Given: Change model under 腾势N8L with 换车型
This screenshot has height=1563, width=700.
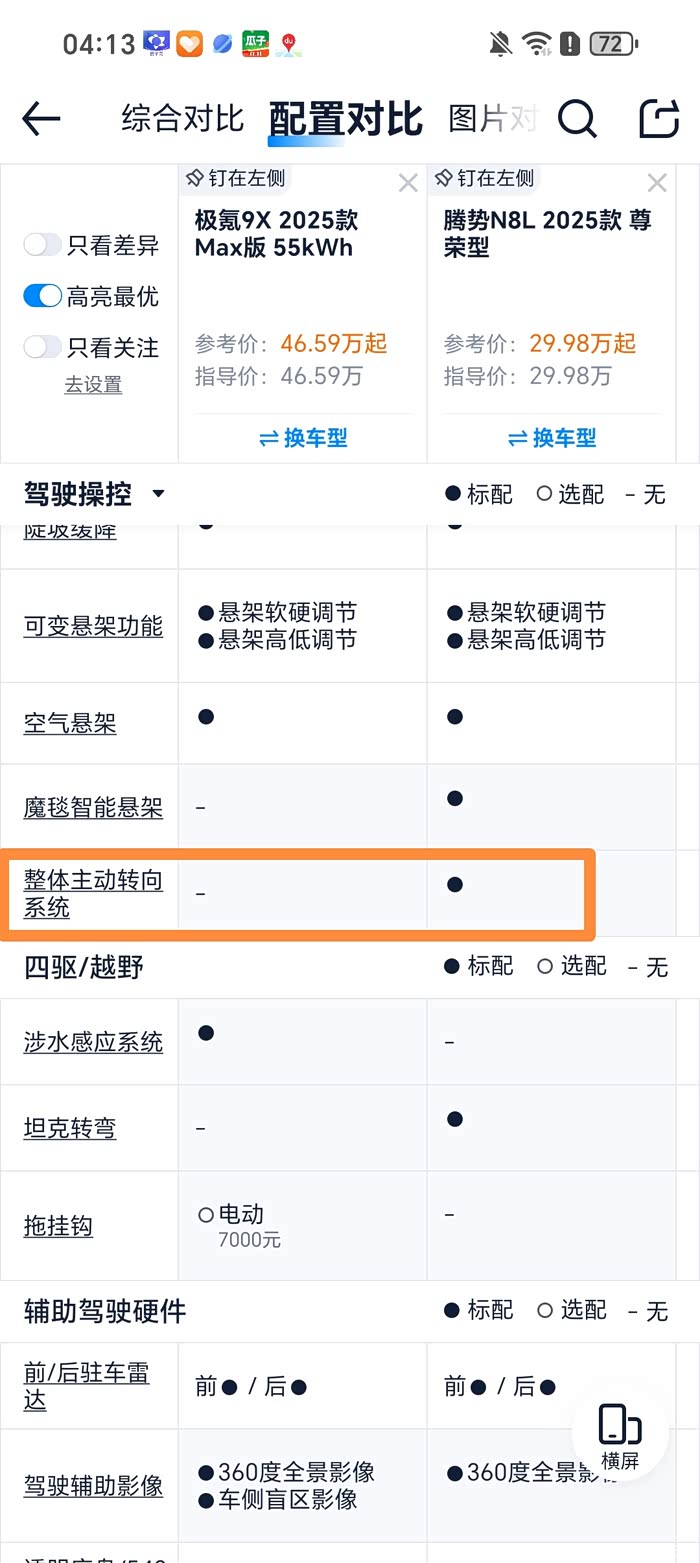Looking at the screenshot, I should [x=552, y=438].
